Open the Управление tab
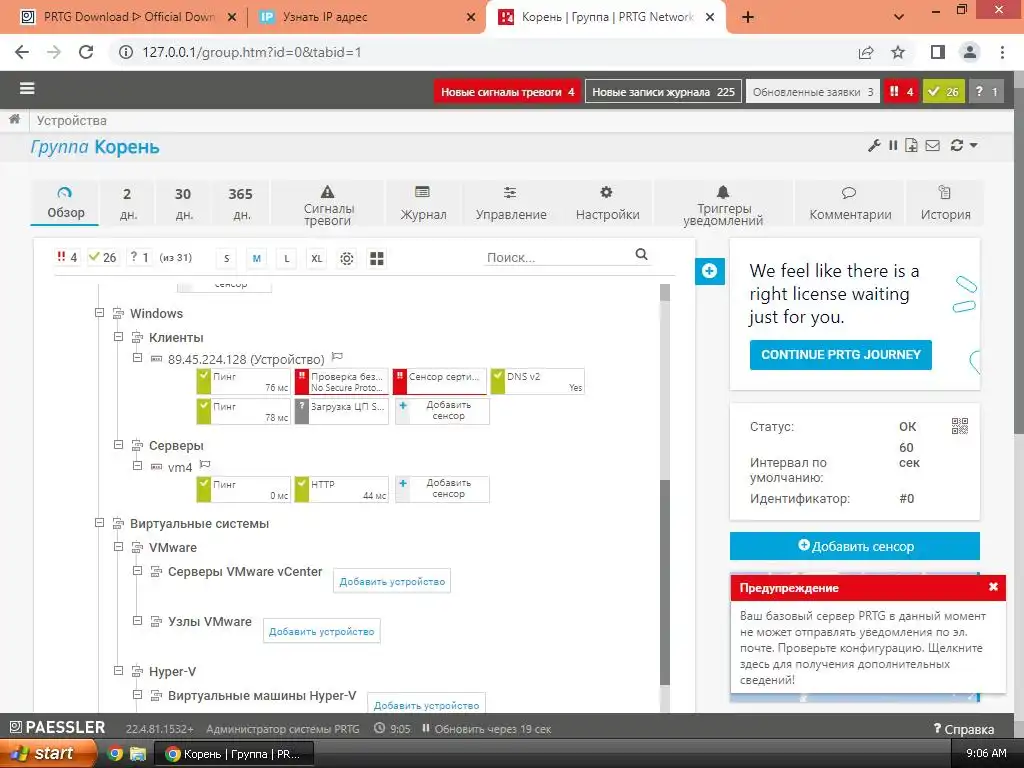1024x768 pixels. (511, 203)
